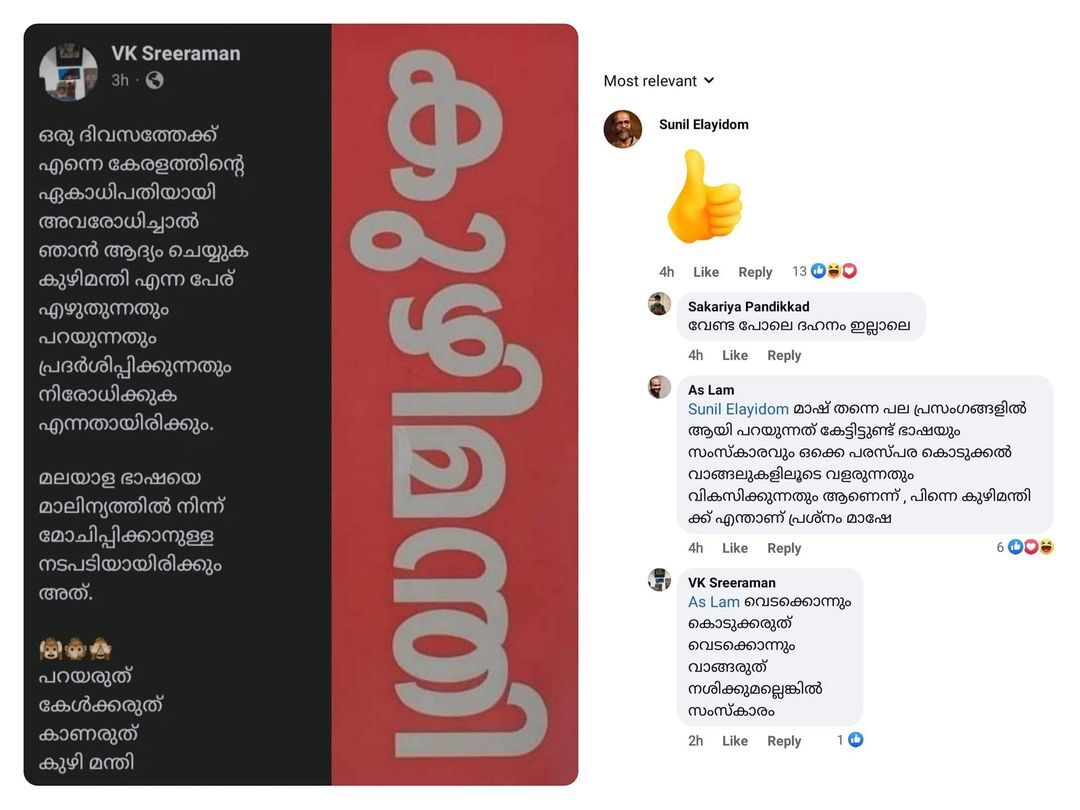View reactions on Sunil Elayidom's comment

point(824,271)
